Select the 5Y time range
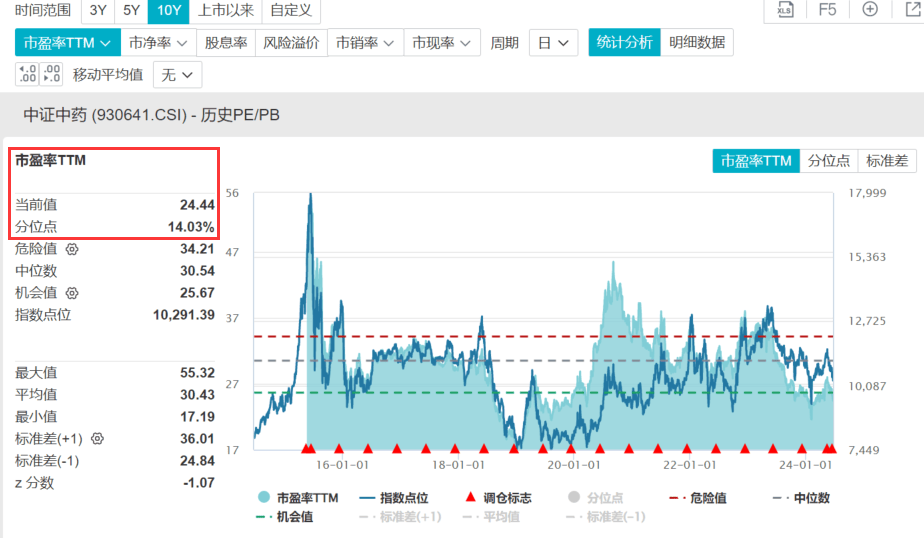 [131, 10]
